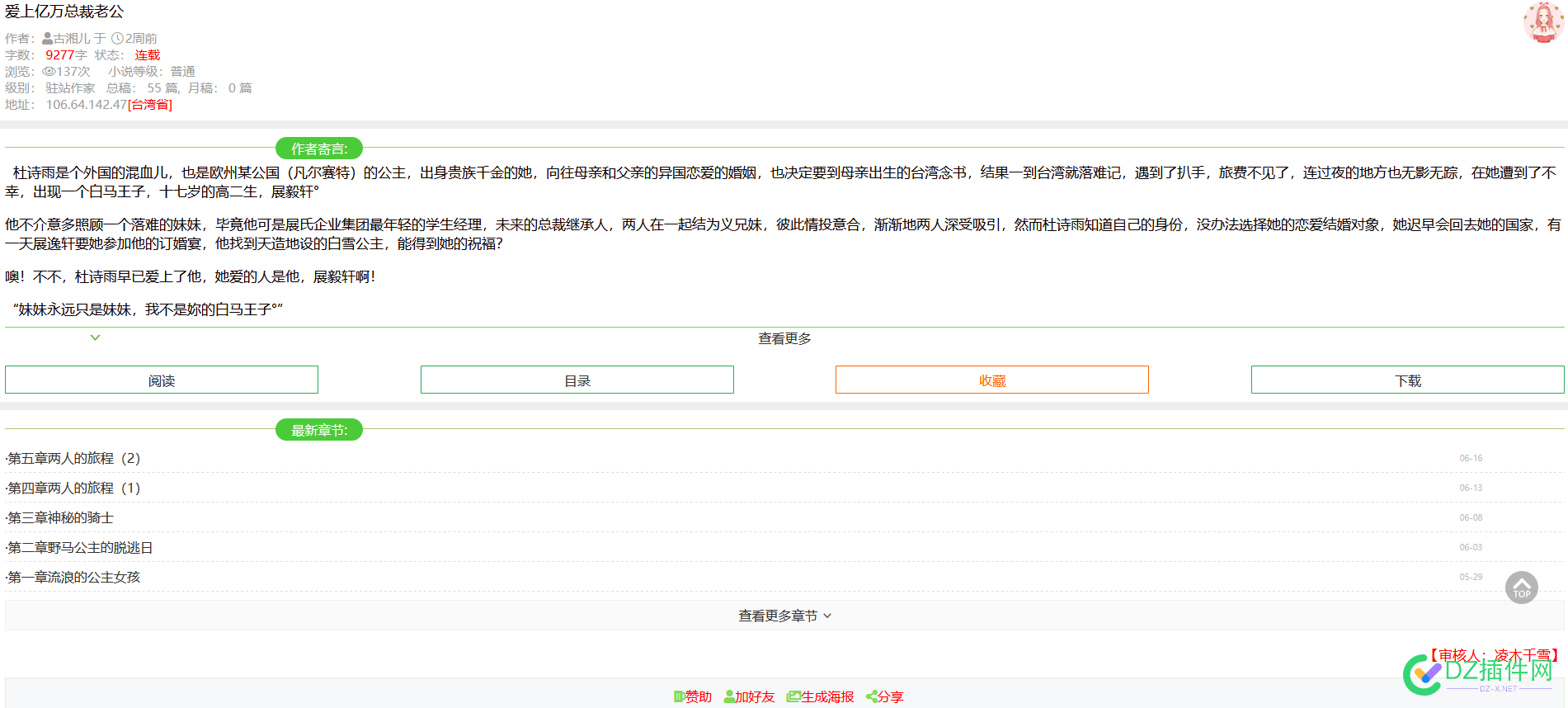Screen dimensions: 1568x708
Task: Expand description with the green chevron
Action: pyautogui.click(x=96, y=337)
